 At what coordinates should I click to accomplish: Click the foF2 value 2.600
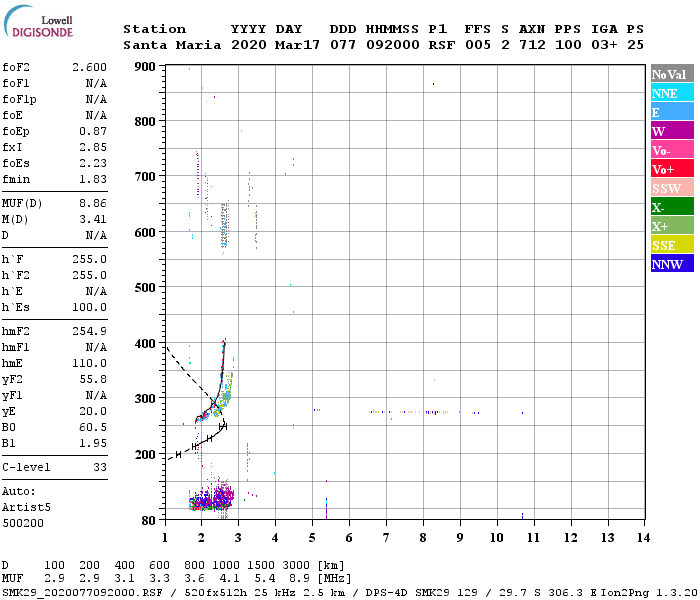90,67
